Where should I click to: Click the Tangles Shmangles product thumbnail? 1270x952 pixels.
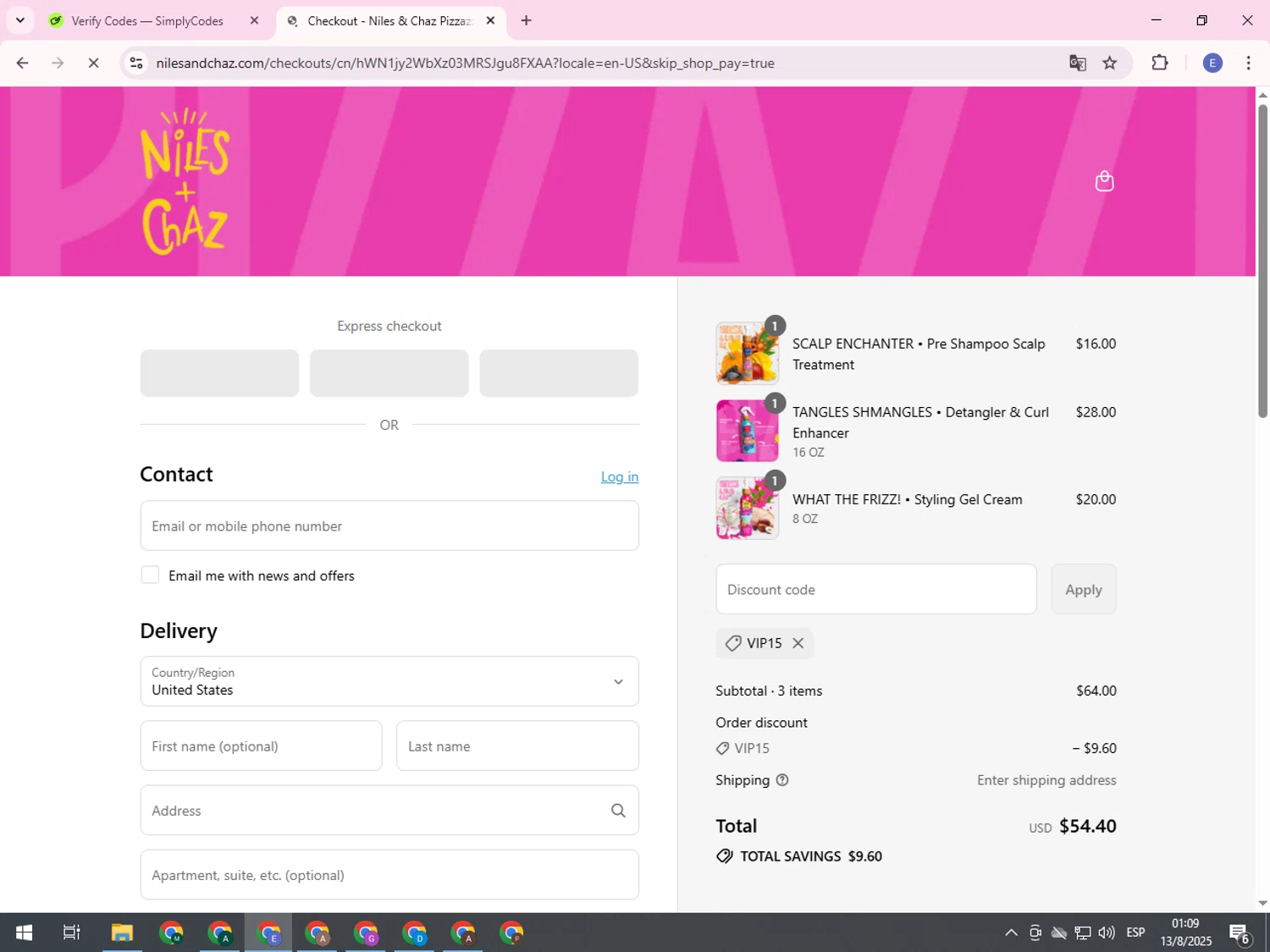(747, 431)
